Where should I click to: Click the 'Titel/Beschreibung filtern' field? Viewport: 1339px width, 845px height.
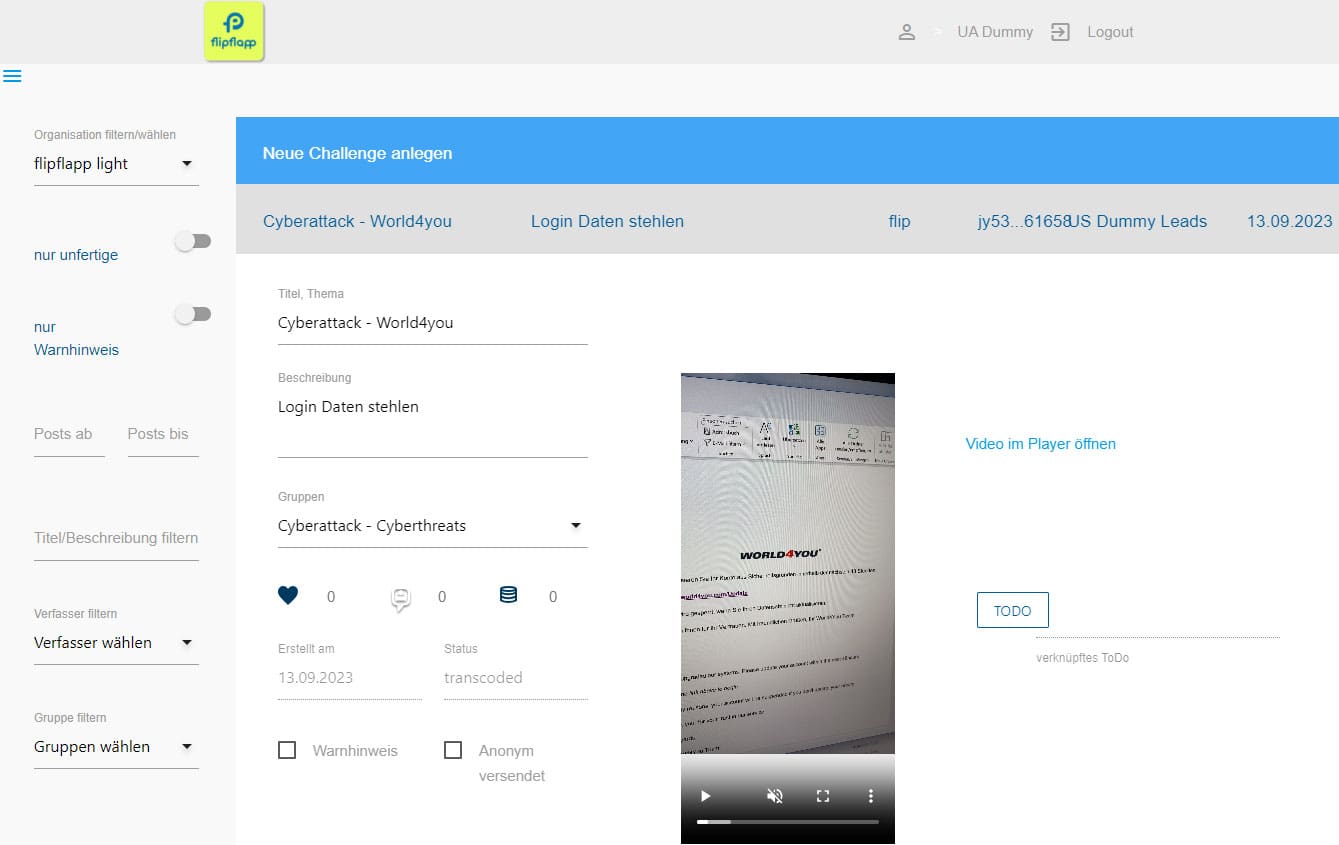point(116,538)
